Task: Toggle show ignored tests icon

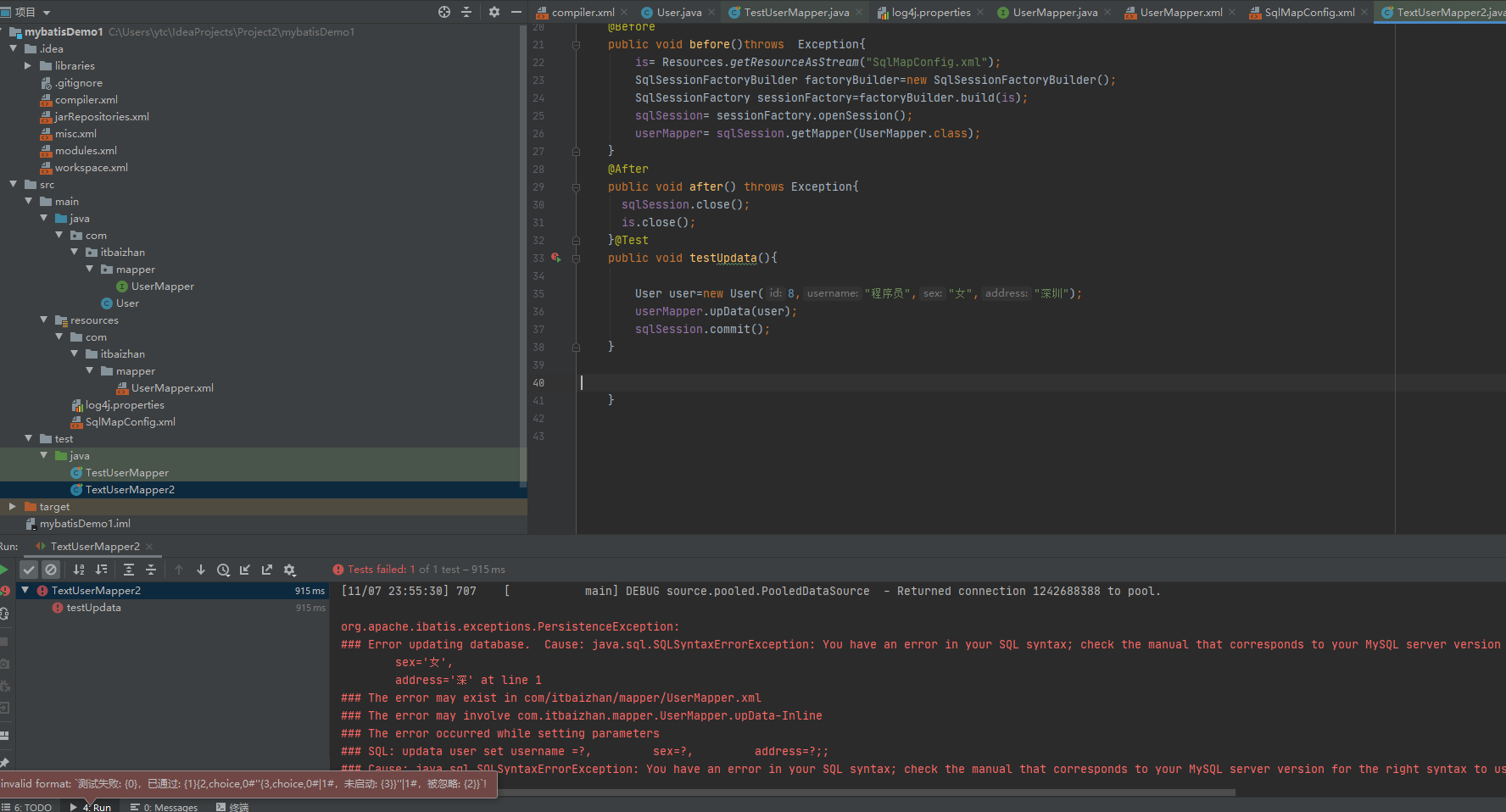Action: pyautogui.click(x=51, y=570)
